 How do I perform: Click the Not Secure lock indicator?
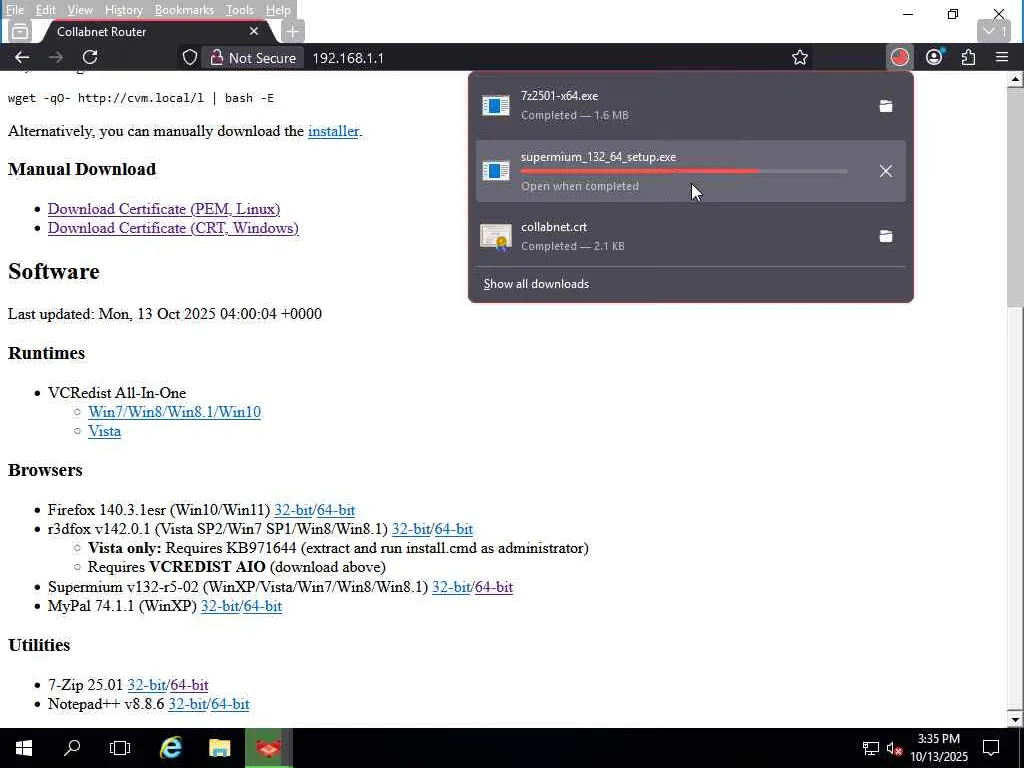[253, 57]
